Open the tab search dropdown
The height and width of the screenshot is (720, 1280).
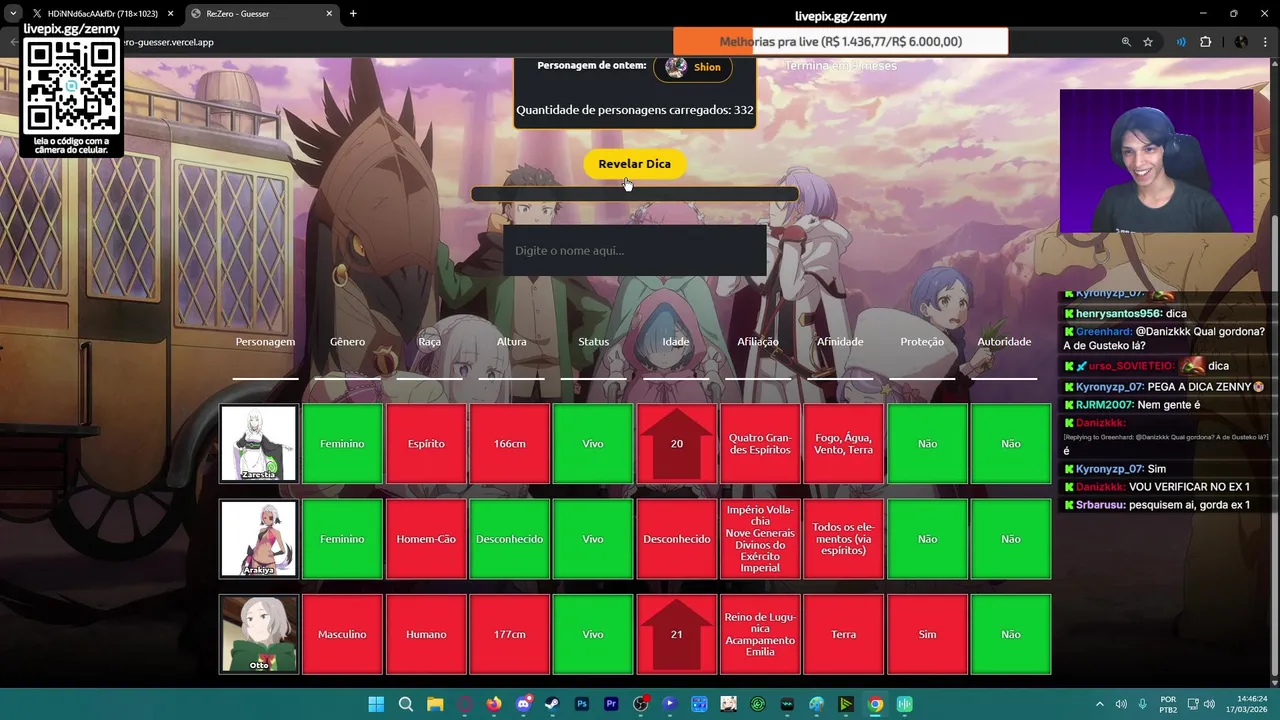pos(12,14)
